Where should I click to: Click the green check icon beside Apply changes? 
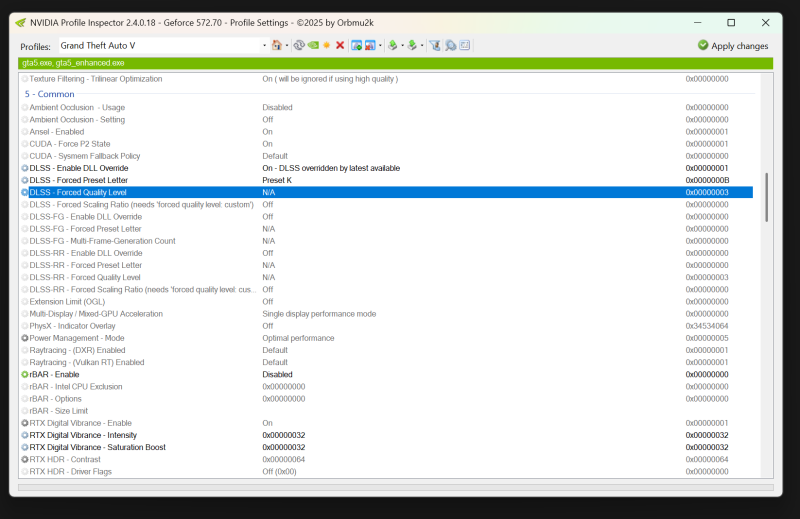coord(703,45)
